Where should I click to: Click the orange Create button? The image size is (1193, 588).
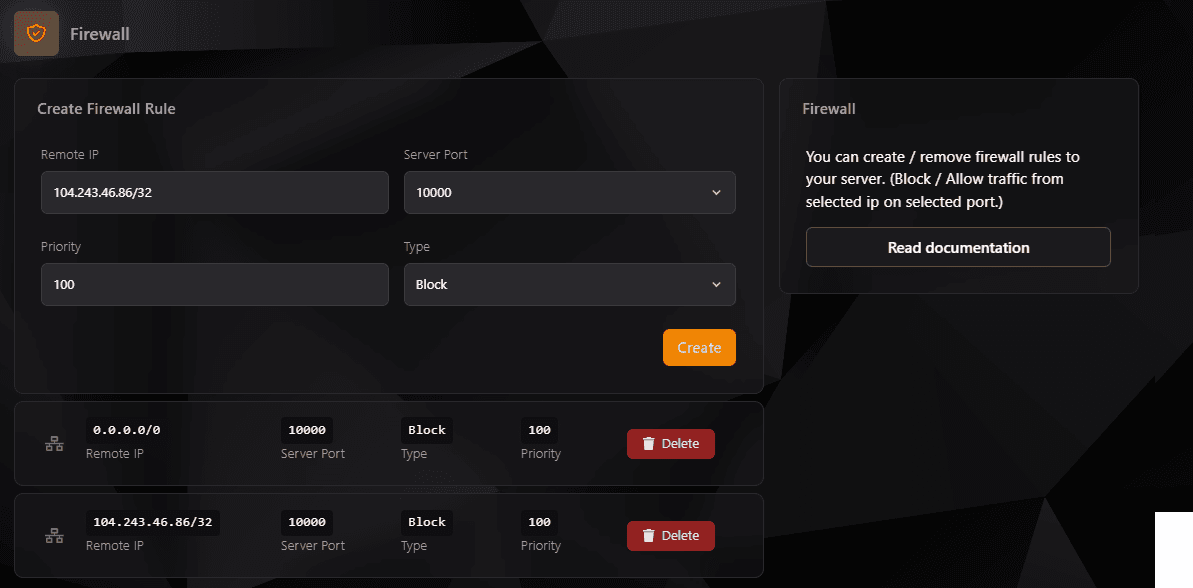699,348
